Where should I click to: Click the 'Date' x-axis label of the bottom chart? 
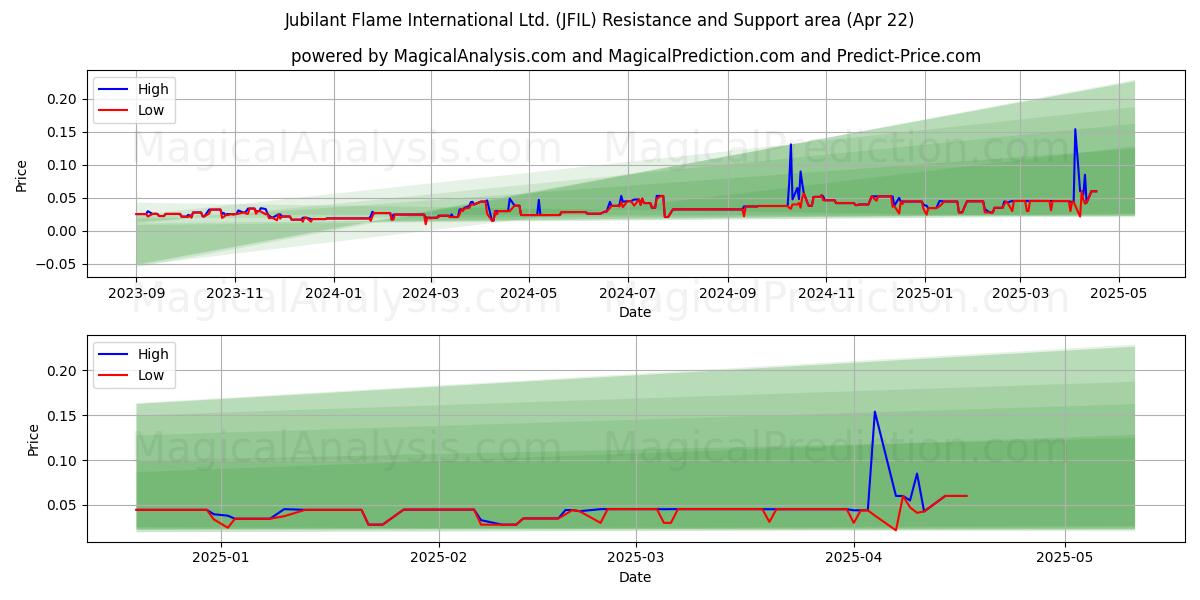coord(635,577)
